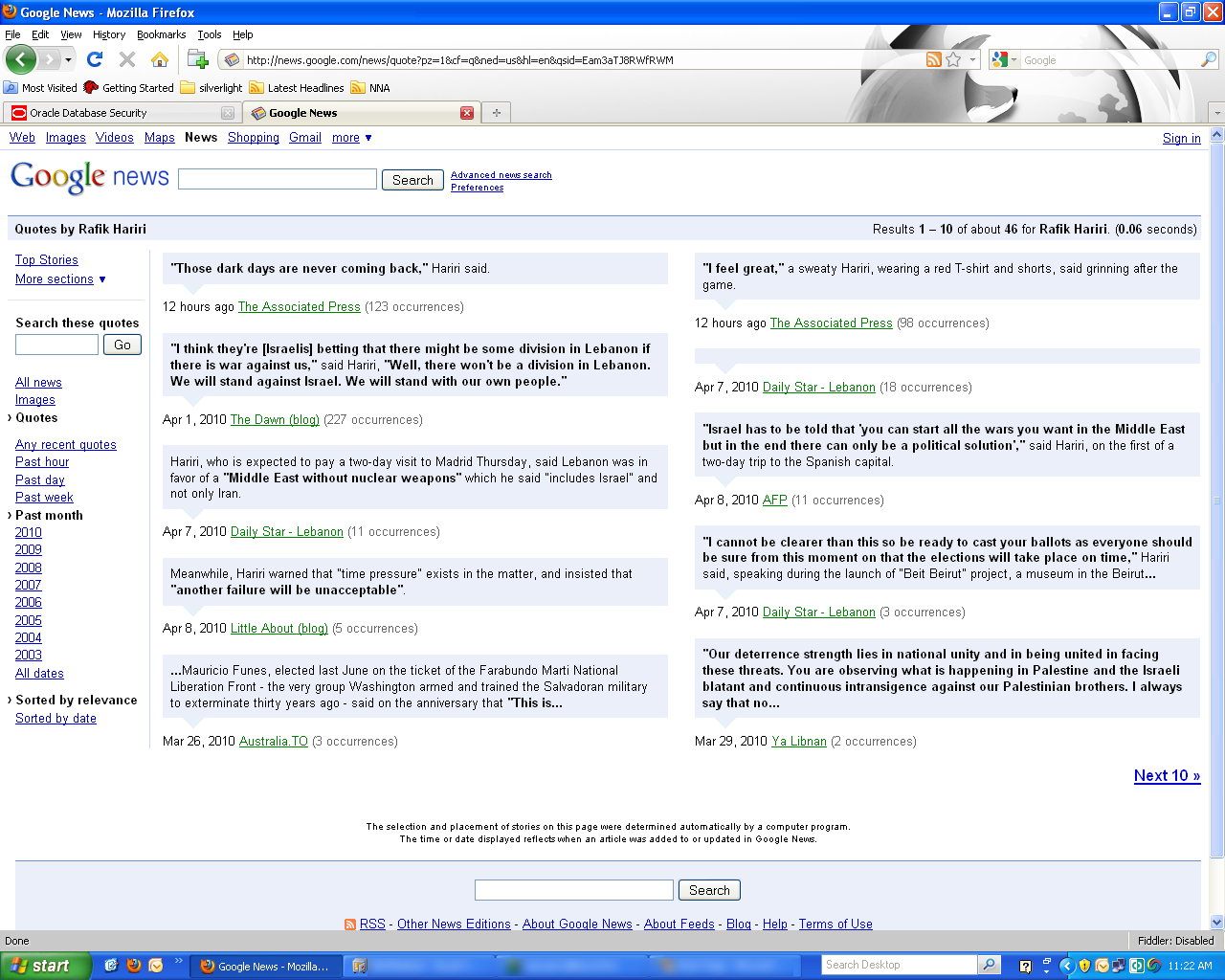The image size is (1225, 980).
Task: Open the Tools menu
Action: pos(209,34)
